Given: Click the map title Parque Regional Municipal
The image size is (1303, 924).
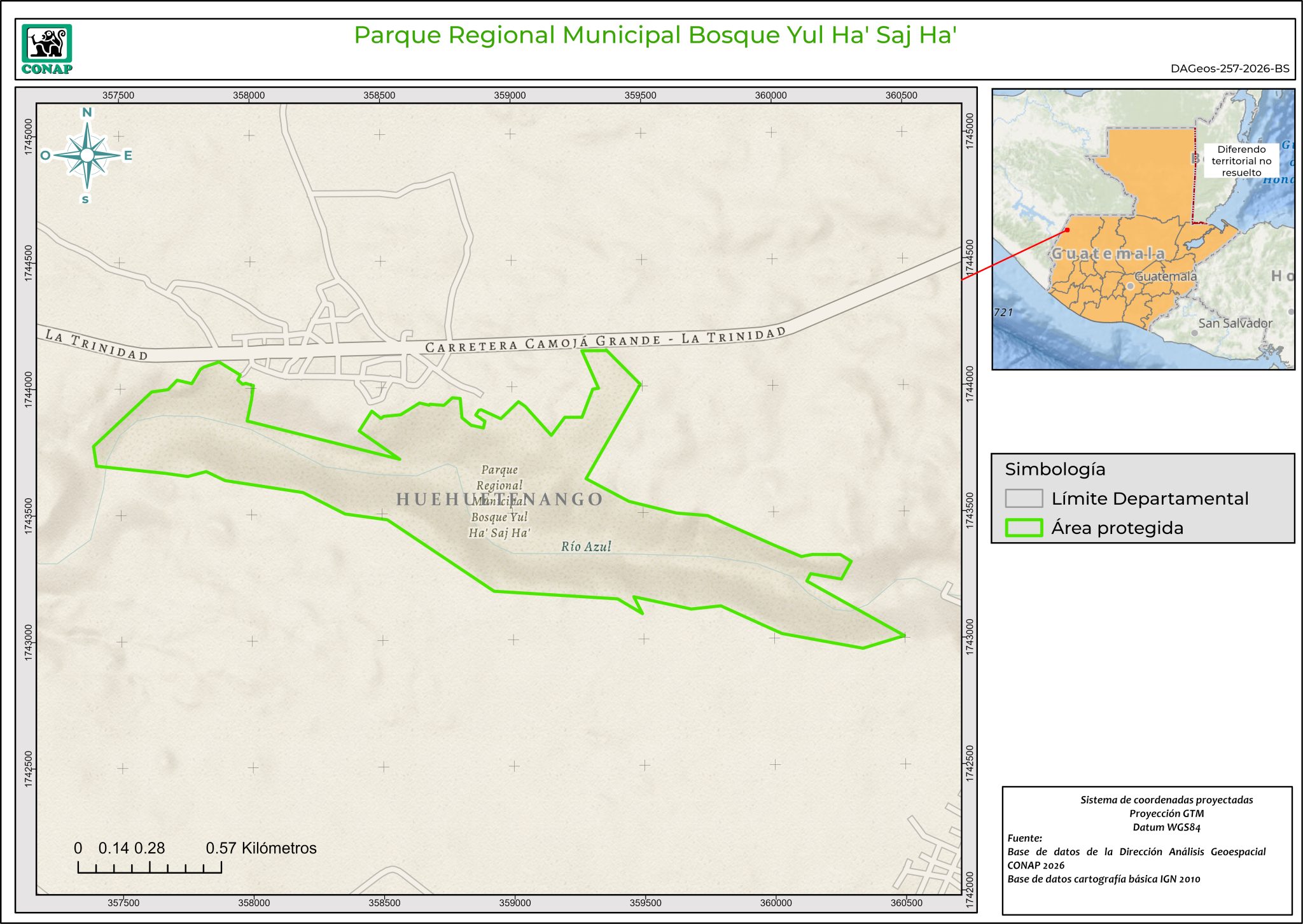Looking at the screenshot, I should (x=655, y=35).
